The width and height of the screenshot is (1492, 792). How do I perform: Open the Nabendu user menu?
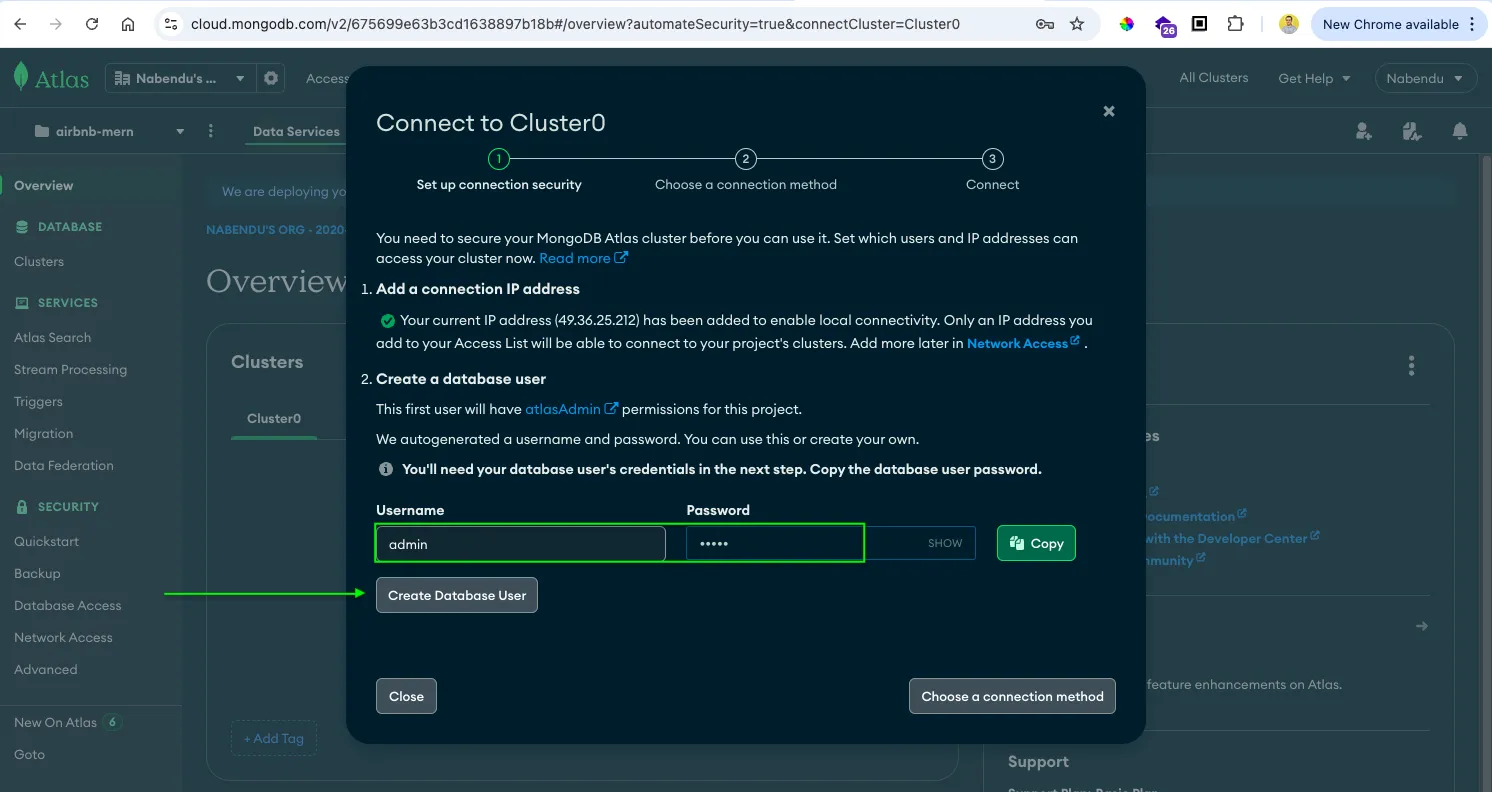(1426, 78)
